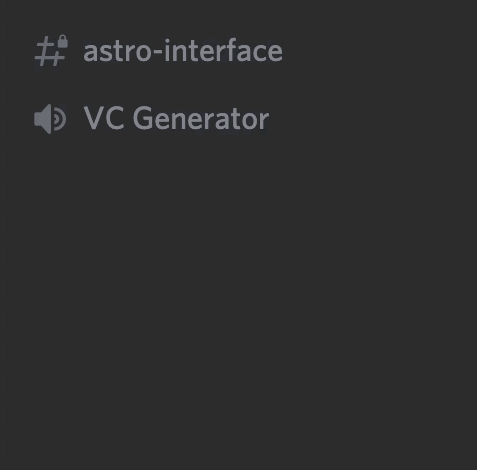Image resolution: width=477 pixels, height=470 pixels.
Task: Click the speaker icon next to VC Generator
Action: 50,119
